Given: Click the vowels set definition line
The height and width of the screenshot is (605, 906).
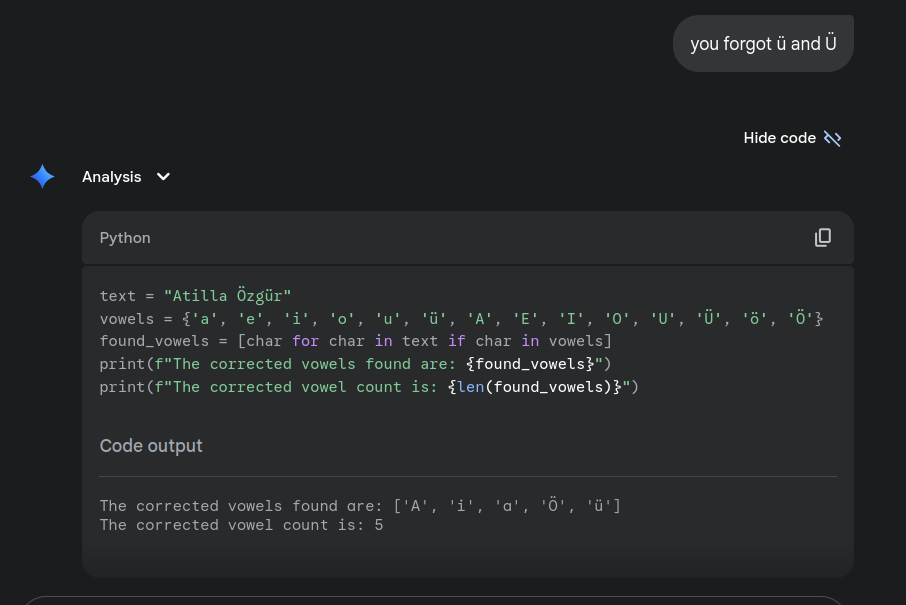Looking at the screenshot, I should (461, 318).
